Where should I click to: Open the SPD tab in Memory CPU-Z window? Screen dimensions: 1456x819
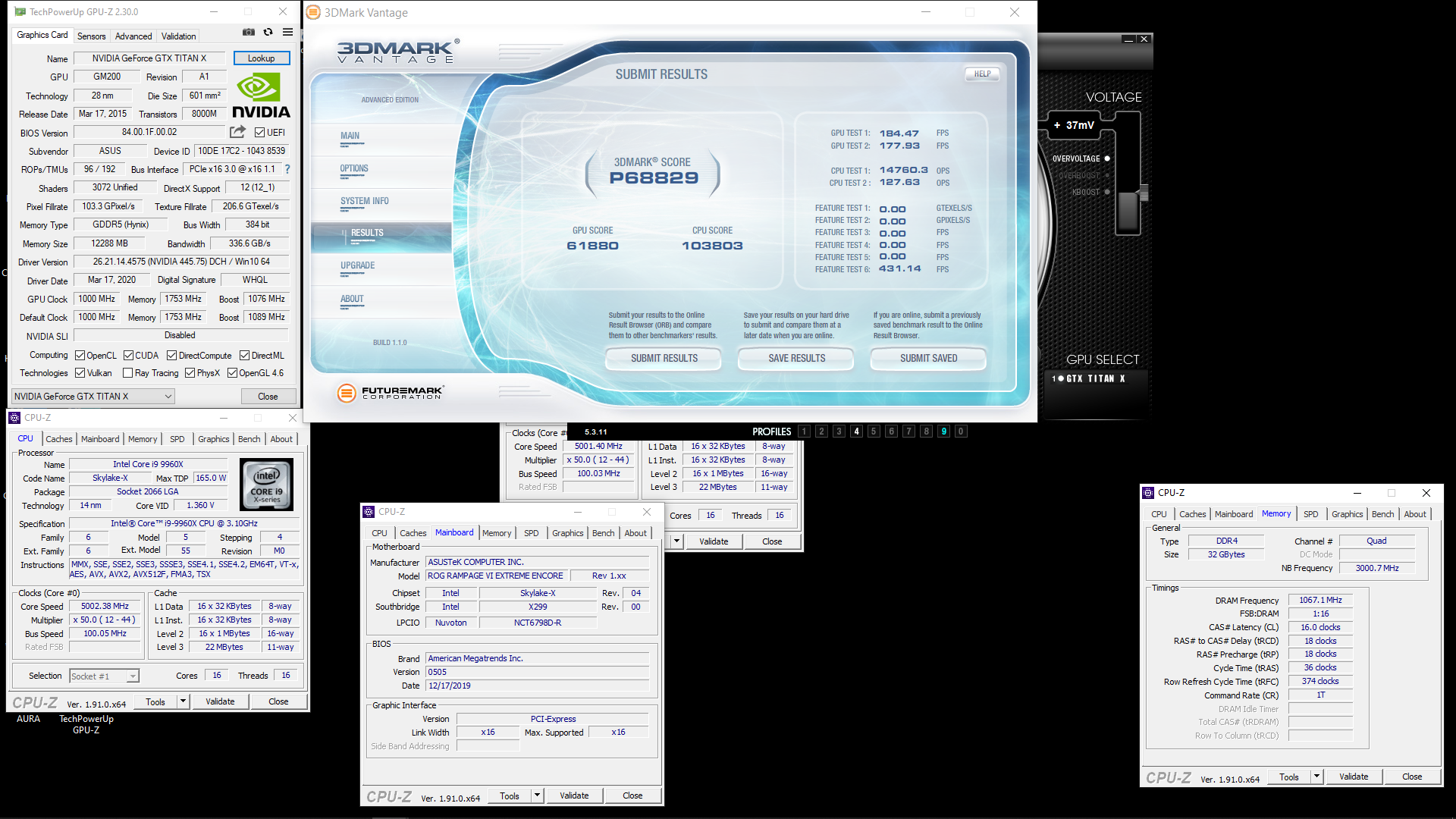click(1310, 514)
